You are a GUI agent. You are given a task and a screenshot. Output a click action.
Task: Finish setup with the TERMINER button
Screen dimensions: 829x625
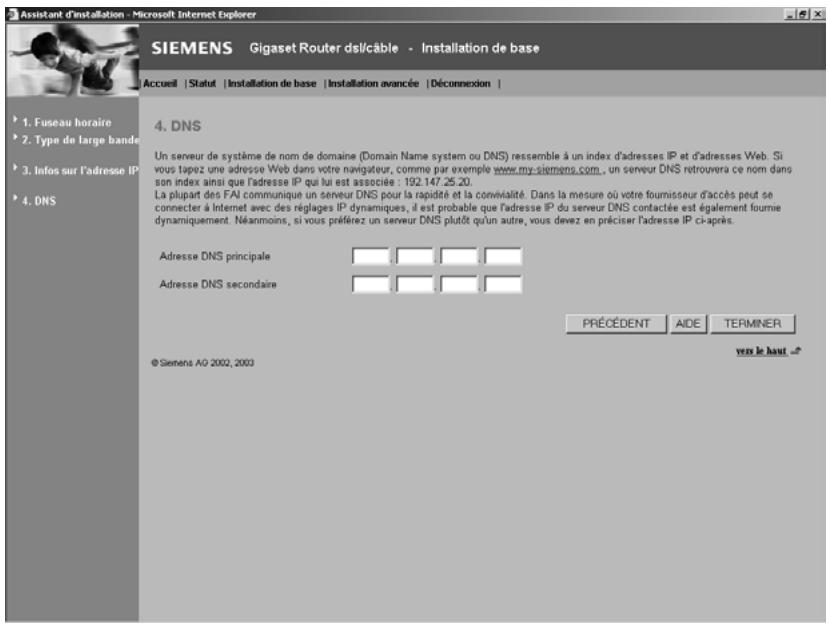[x=752, y=324]
